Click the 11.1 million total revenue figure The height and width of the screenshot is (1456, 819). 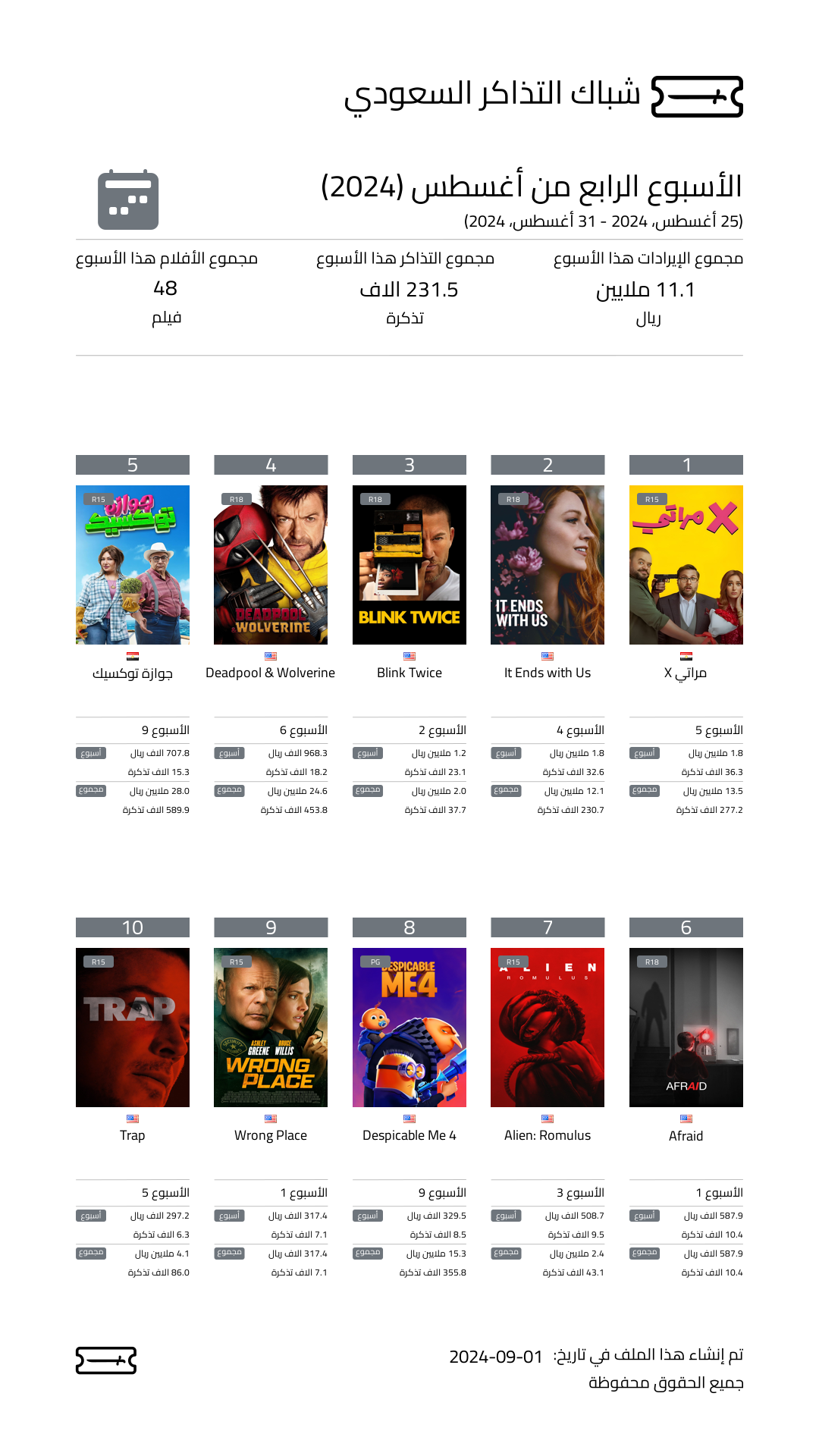pos(646,290)
